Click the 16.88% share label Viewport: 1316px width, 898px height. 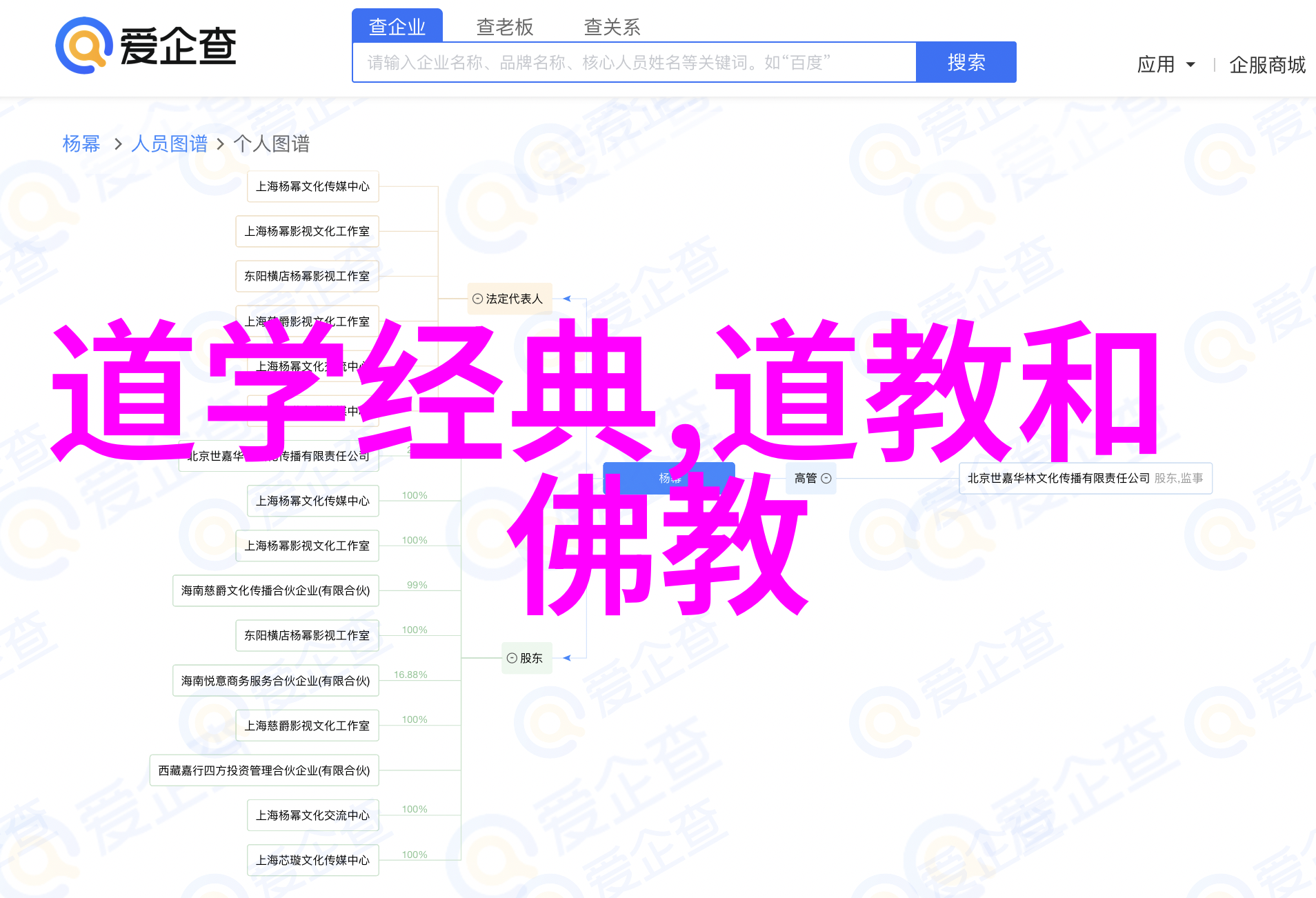click(410, 675)
